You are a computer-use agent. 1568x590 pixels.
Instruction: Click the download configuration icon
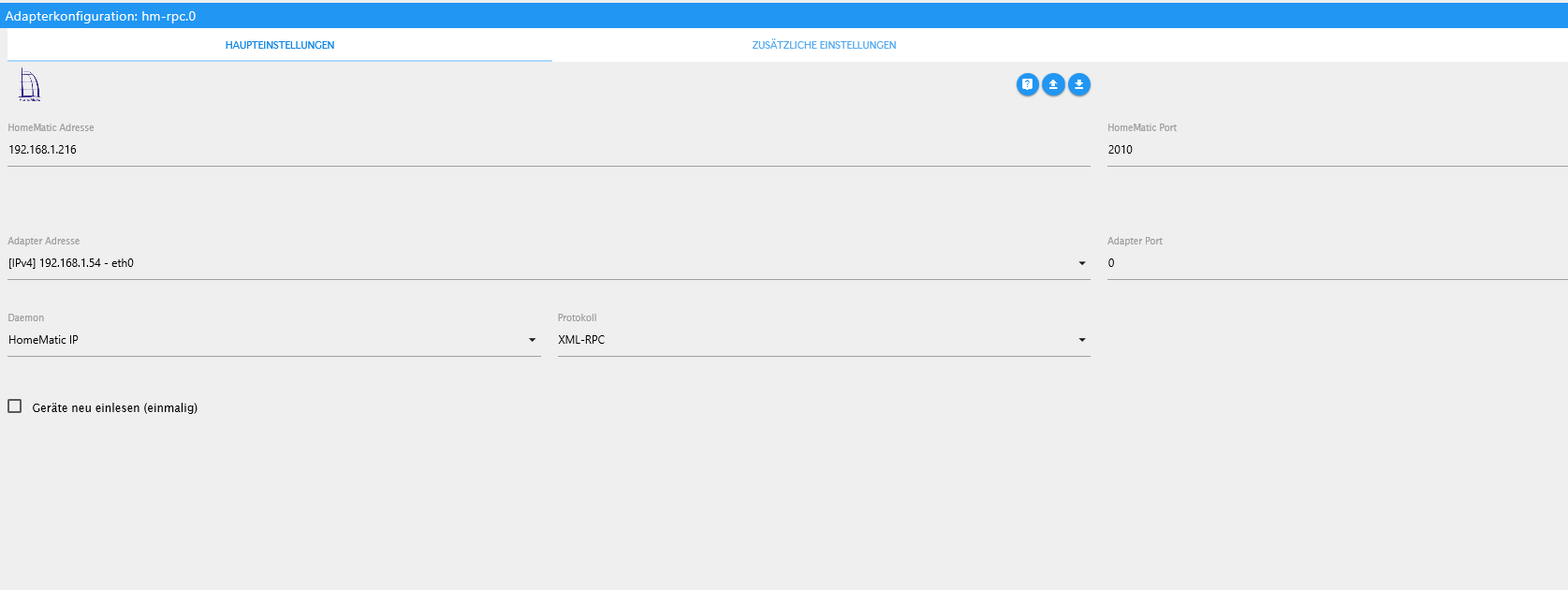(1079, 84)
